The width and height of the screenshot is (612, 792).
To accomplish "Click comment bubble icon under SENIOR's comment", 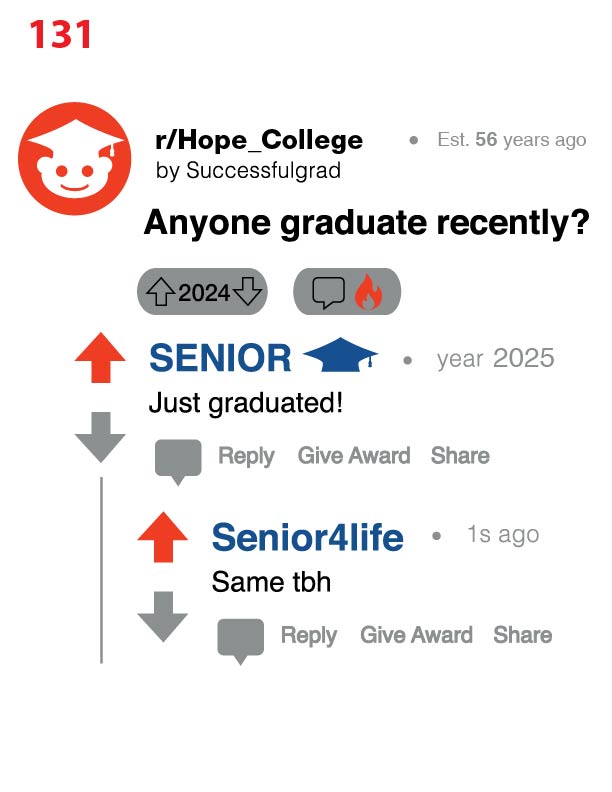I will [178, 460].
